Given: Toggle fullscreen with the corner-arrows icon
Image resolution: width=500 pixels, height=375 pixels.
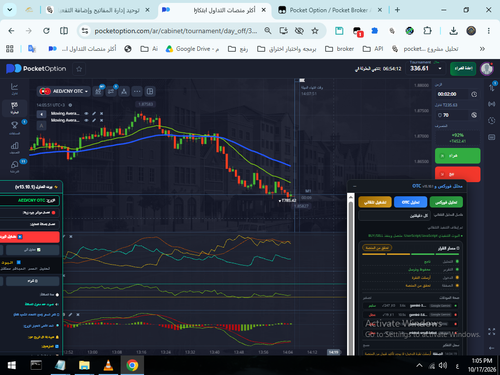Looking at the screenshot, I should 492,332.
